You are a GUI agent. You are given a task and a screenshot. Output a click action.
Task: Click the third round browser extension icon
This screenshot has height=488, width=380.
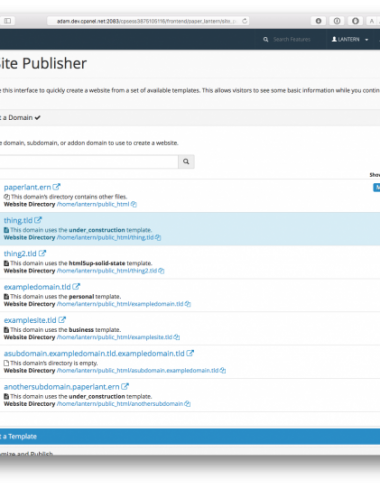click(355, 21)
